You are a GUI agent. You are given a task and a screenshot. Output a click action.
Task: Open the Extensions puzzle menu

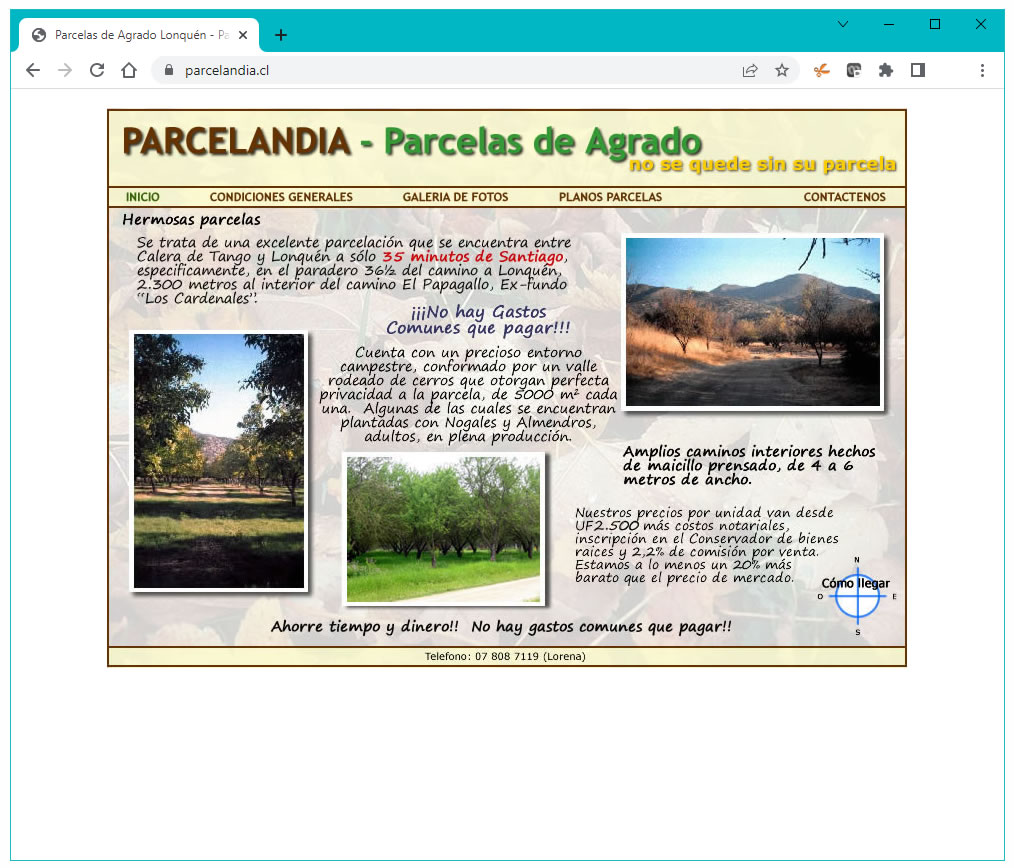885,71
